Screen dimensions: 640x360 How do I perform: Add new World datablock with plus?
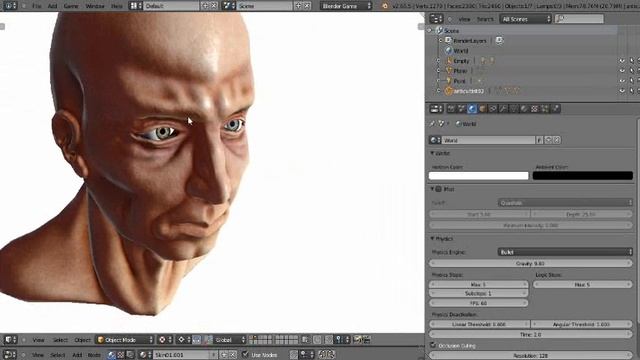tap(548, 140)
